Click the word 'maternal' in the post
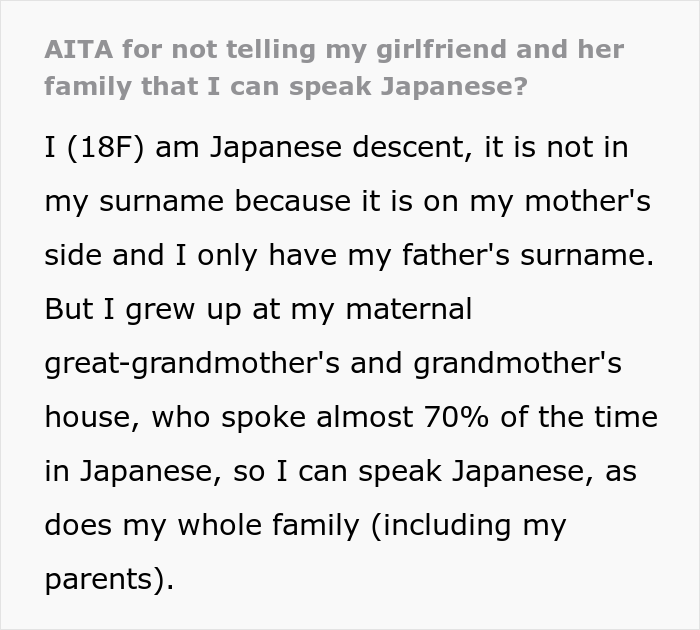The image size is (700, 630). [x=407, y=310]
